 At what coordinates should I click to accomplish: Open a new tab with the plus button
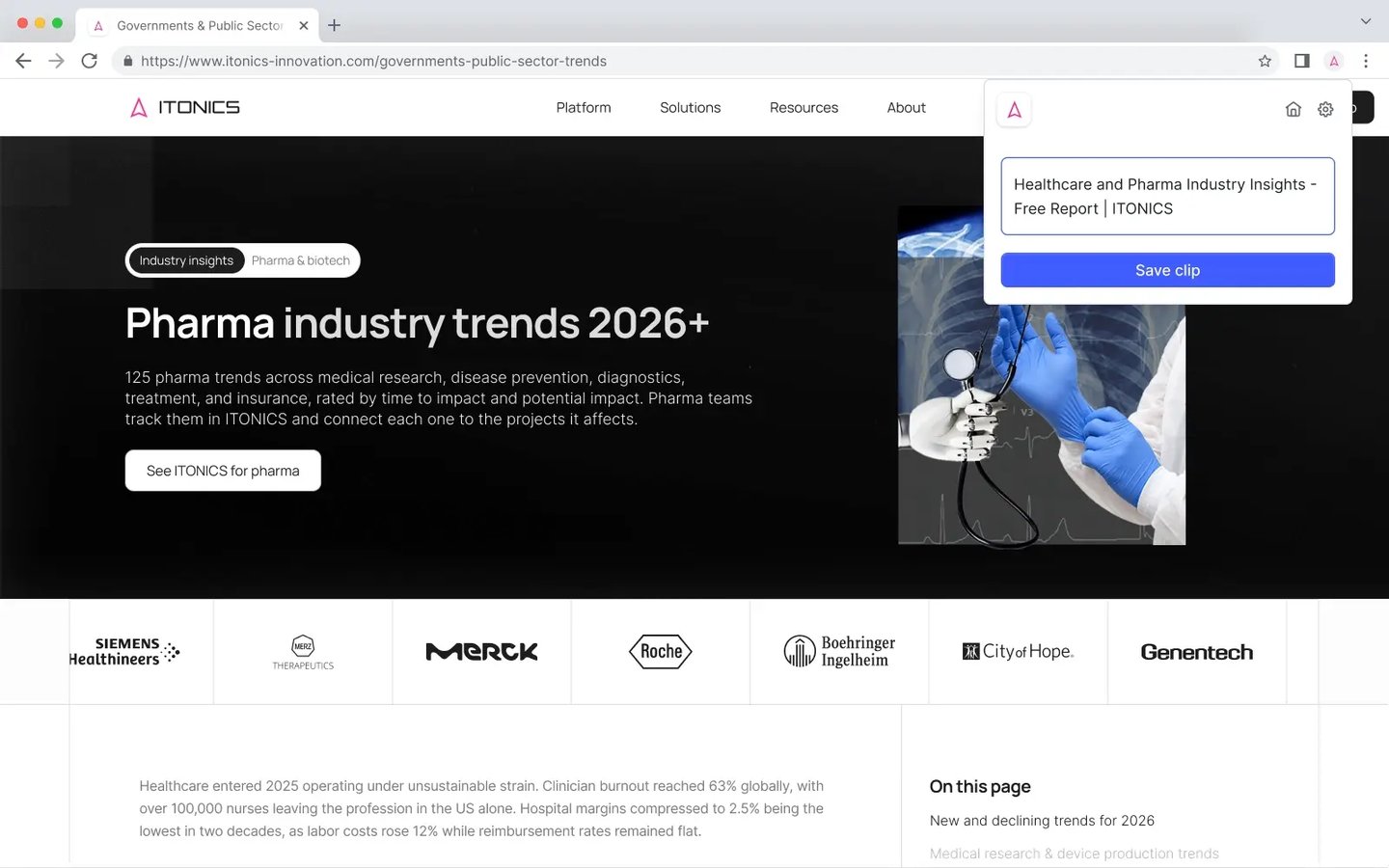pos(334,25)
